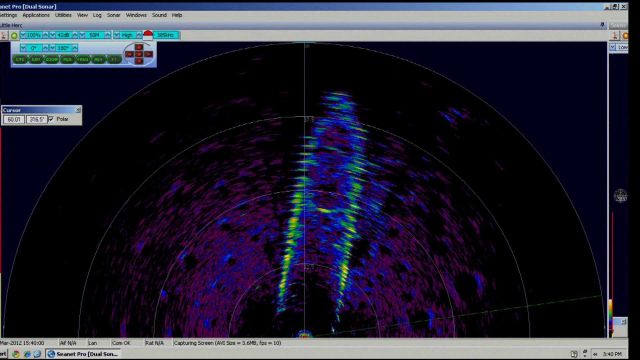Click the tool icon left of the green indicator

(x=4, y=36)
